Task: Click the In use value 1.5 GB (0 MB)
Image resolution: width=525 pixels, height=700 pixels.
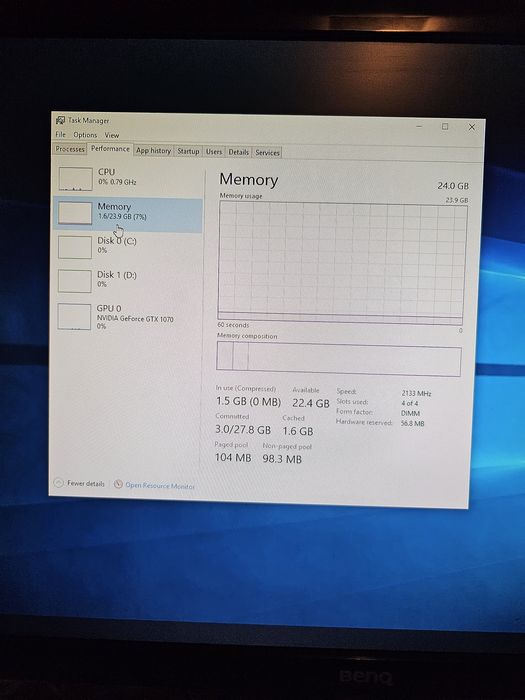Action: [248, 401]
